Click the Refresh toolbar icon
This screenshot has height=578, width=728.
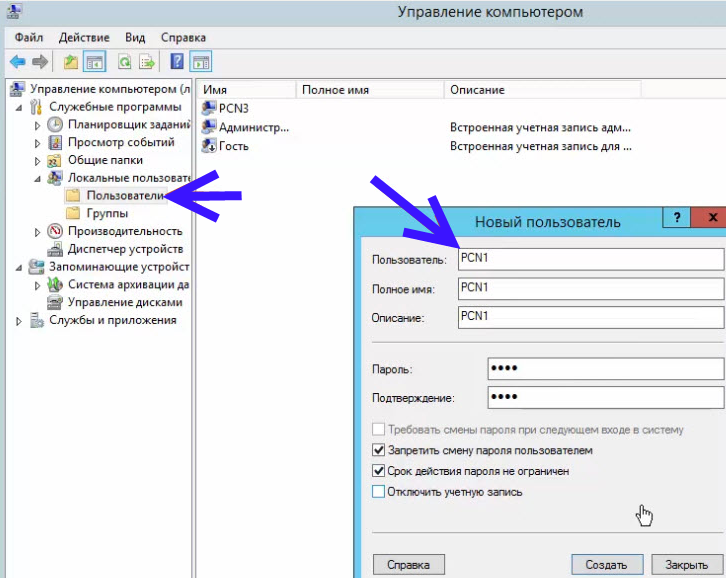[x=124, y=61]
